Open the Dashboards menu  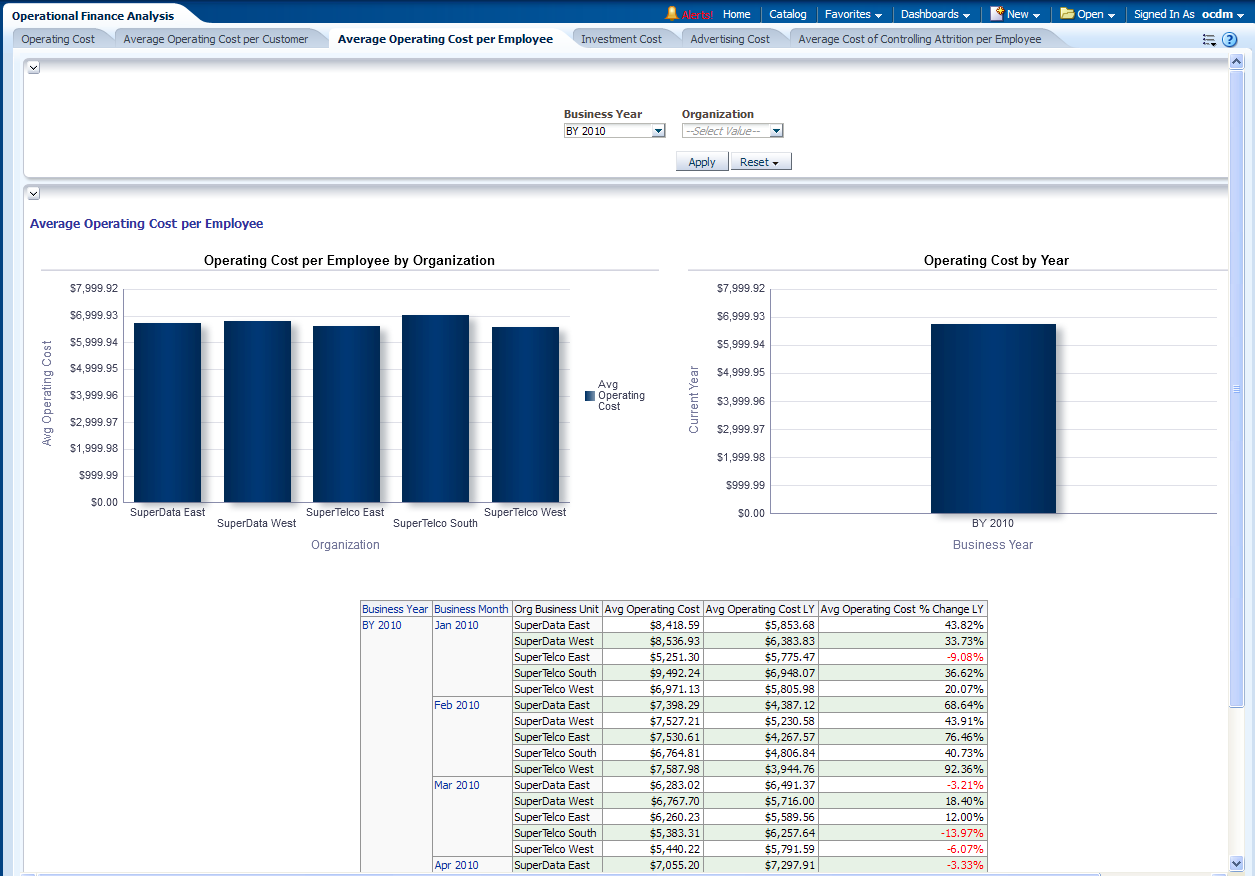coord(935,14)
